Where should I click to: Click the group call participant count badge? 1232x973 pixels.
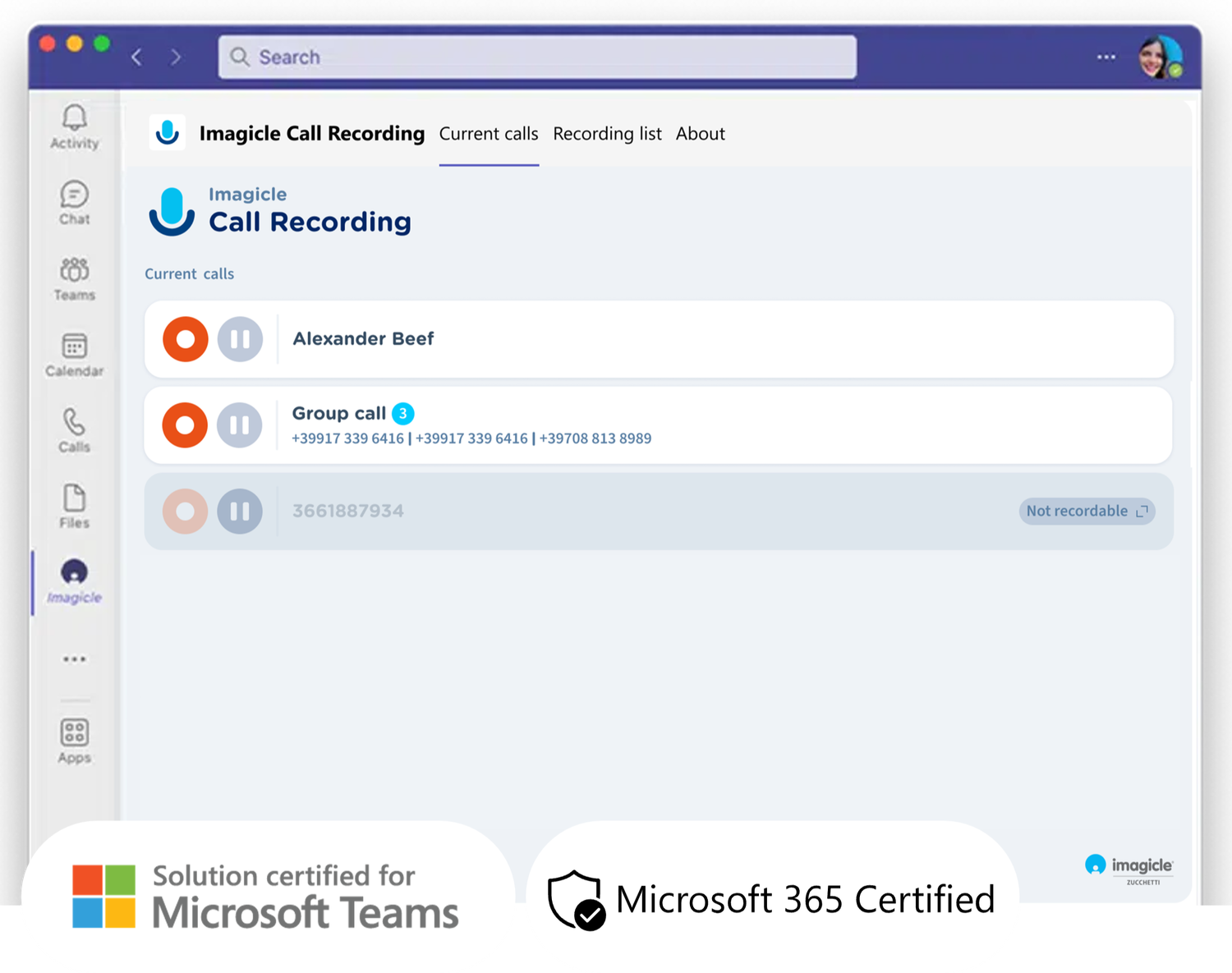403,414
